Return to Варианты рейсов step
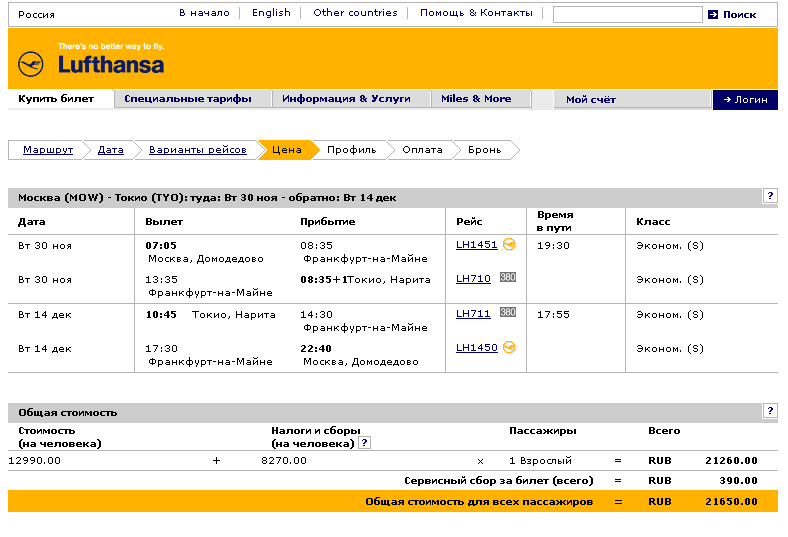The image size is (788, 537). (x=198, y=150)
